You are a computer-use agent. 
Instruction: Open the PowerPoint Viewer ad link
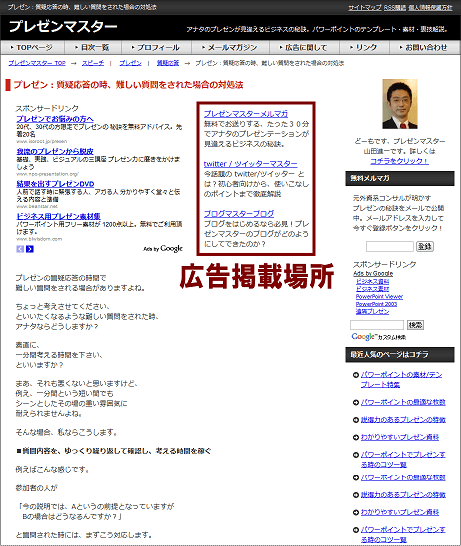click(x=379, y=296)
